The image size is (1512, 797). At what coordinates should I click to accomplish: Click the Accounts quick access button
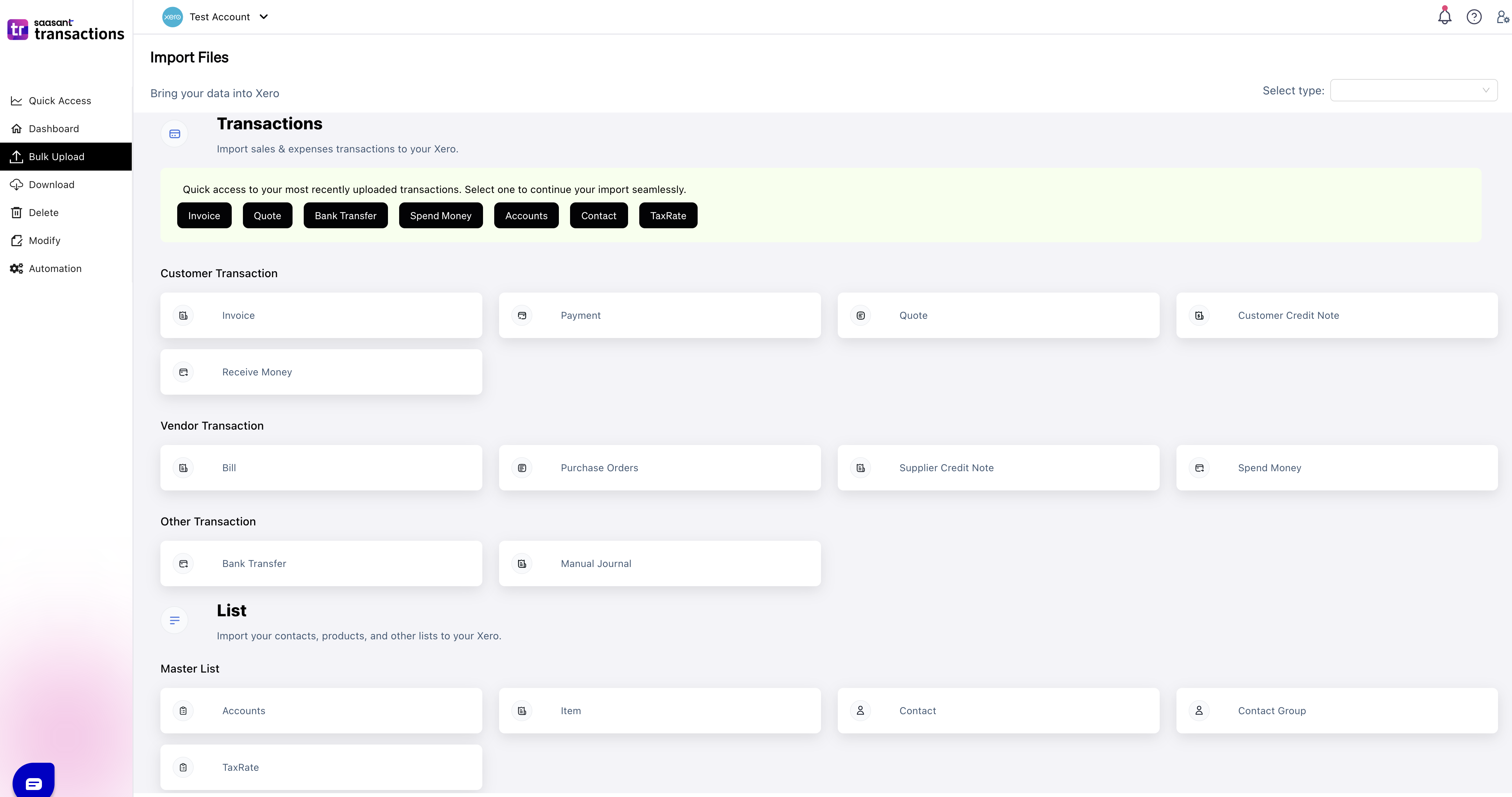pyautogui.click(x=526, y=215)
